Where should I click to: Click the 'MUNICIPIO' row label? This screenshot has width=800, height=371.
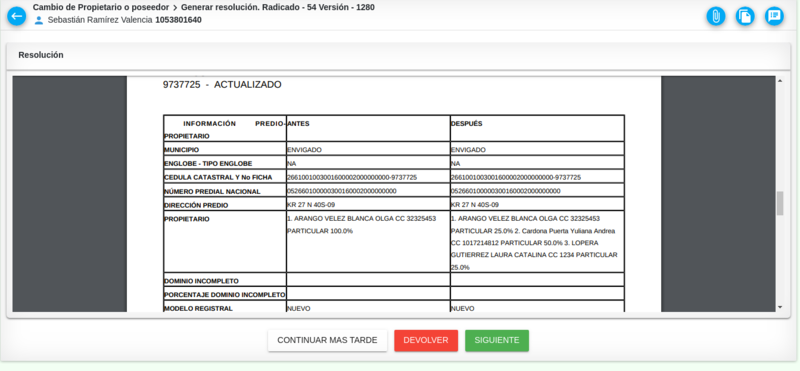pos(182,150)
